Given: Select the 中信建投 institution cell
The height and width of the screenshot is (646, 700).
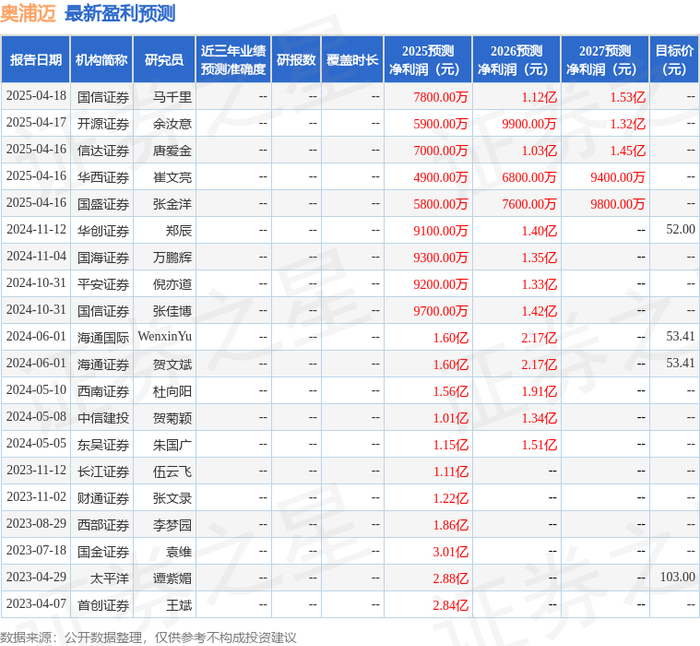Looking at the screenshot, I should 103,418.
